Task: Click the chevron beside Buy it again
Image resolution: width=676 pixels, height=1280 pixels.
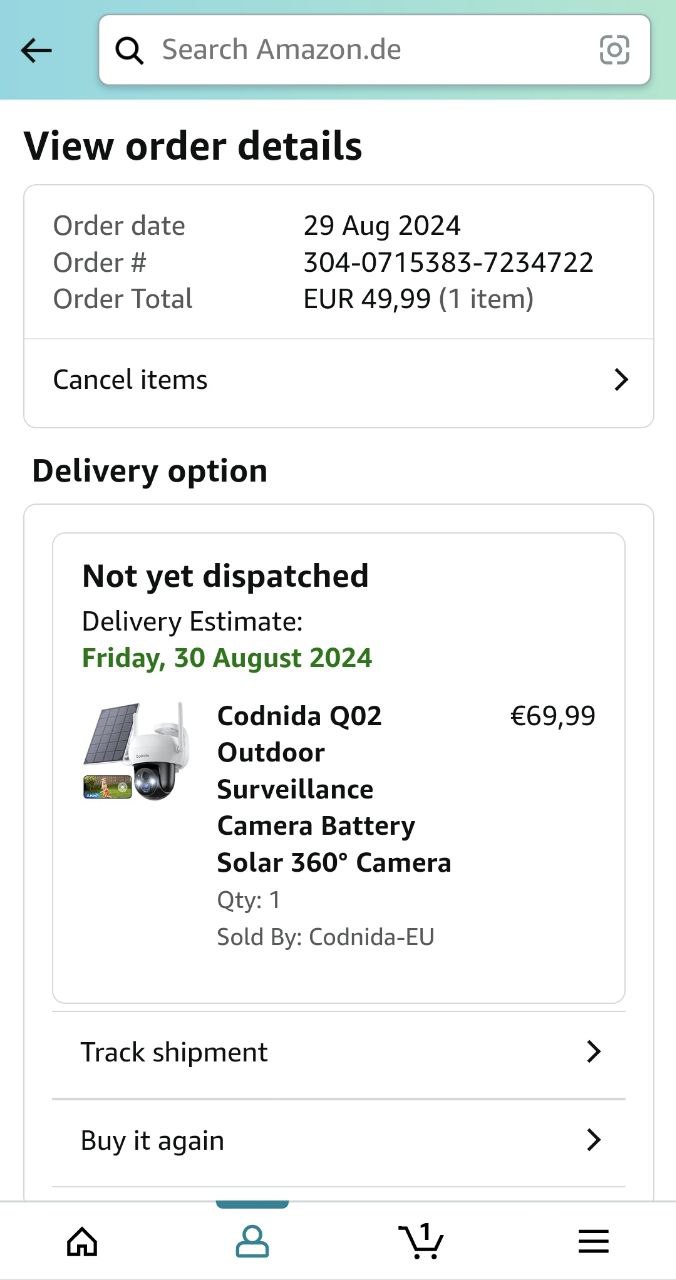Action: pyautogui.click(x=593, y=1140)
